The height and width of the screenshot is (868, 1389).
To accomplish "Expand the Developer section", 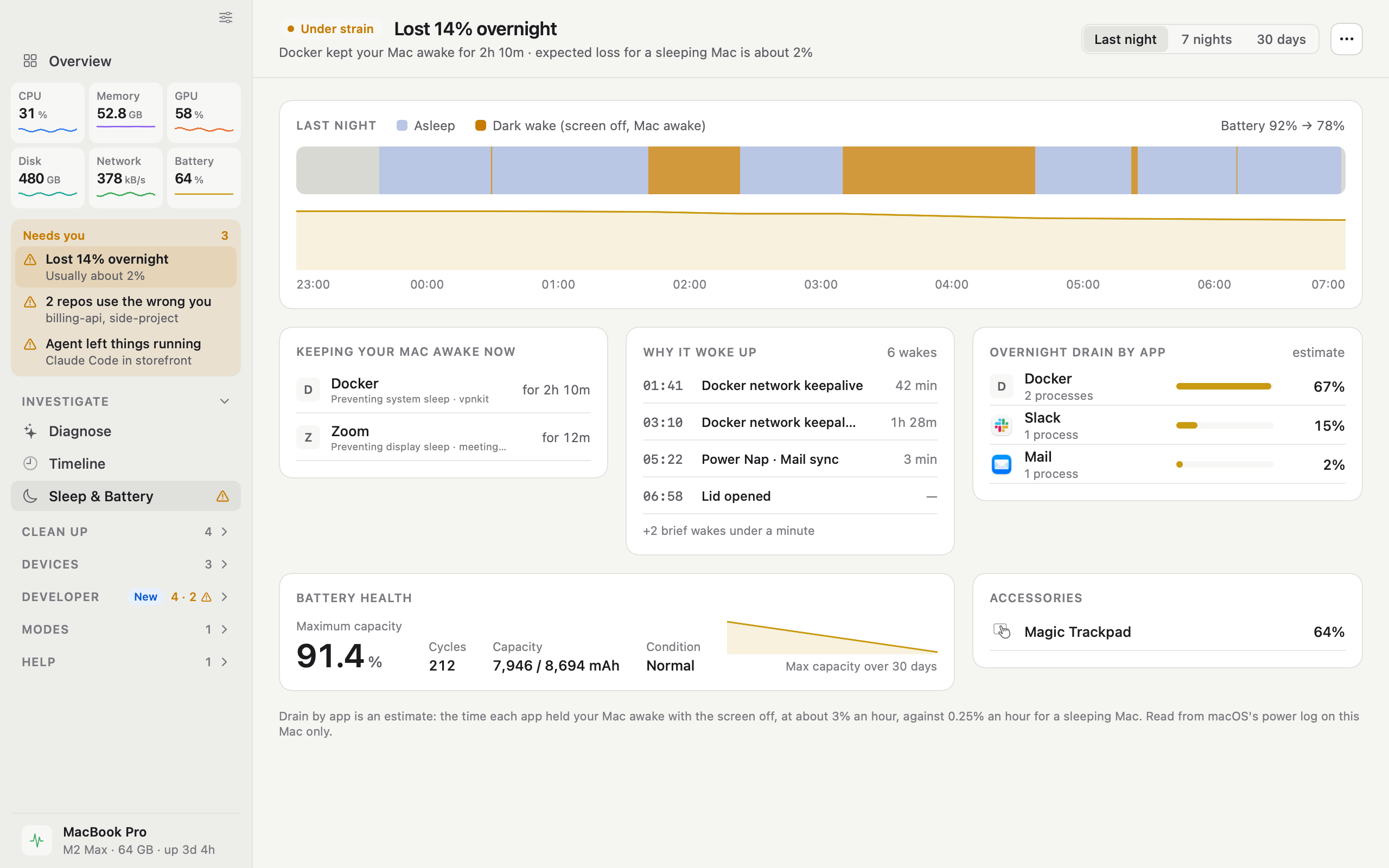I will 225,597.
